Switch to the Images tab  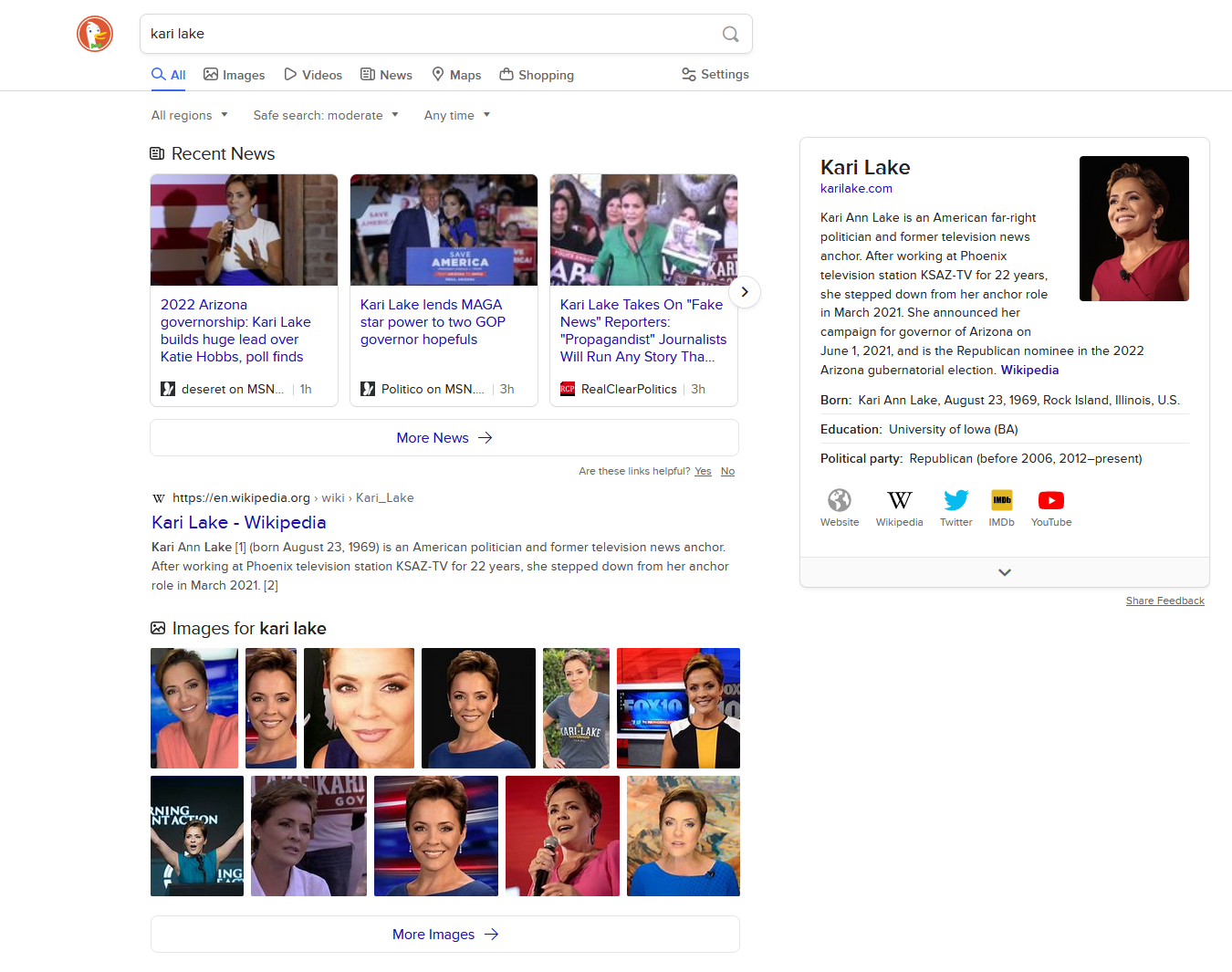[x=235, y=75]
